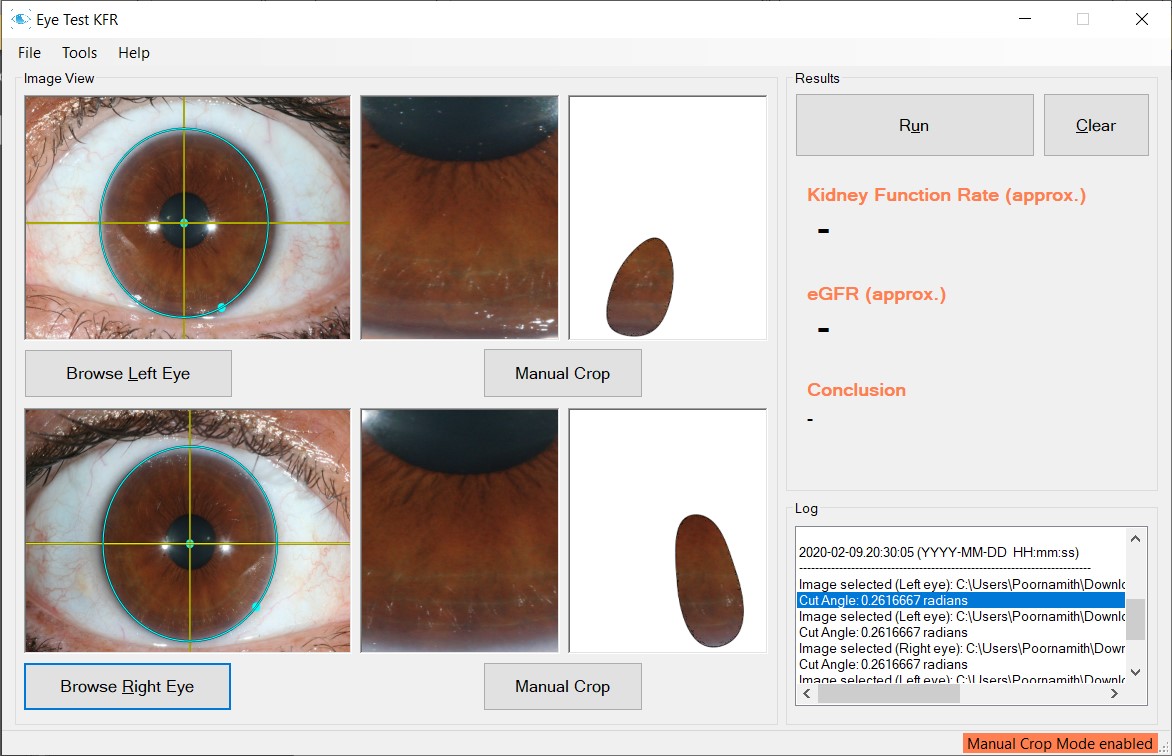Click the Kidney Function Rate (approx.) label
Viewport: 1172px width, 756px height.
click(x=946, y=195)
